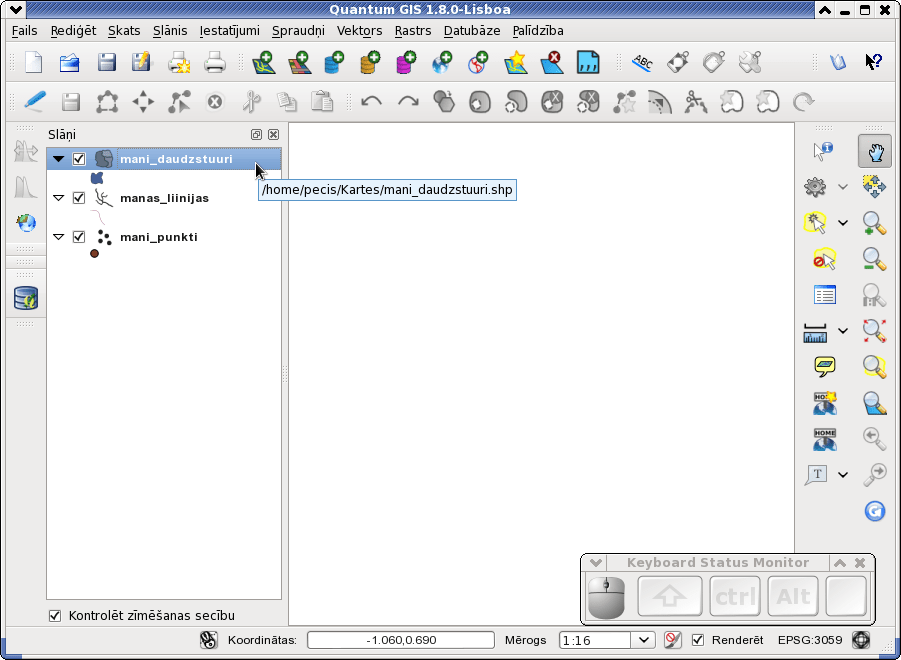Toggle Editing pencil icon

tap(34, 102)
